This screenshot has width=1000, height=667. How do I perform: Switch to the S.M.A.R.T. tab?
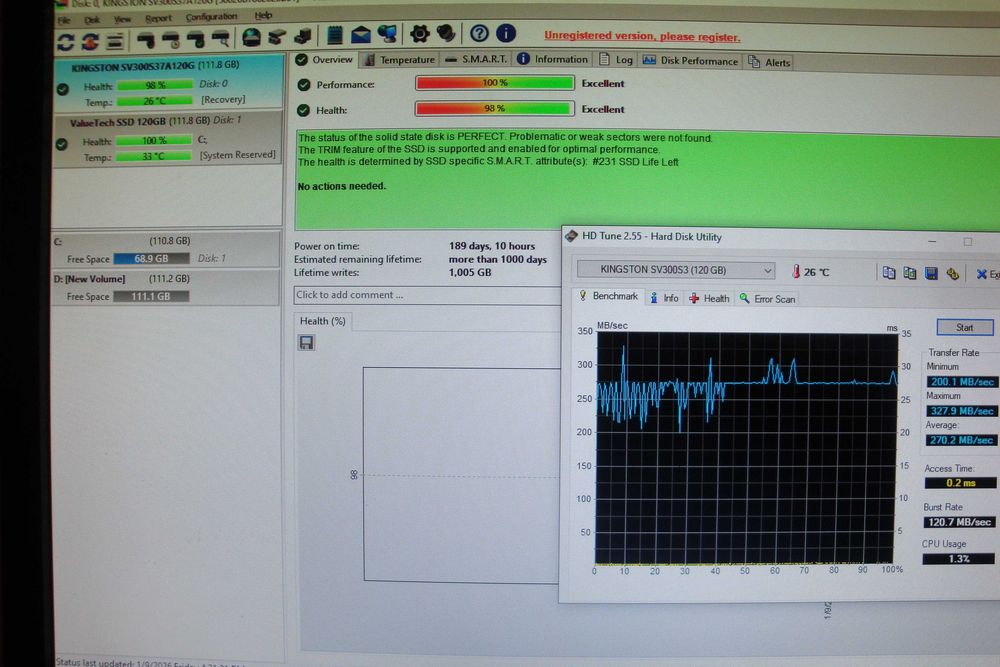476,59
